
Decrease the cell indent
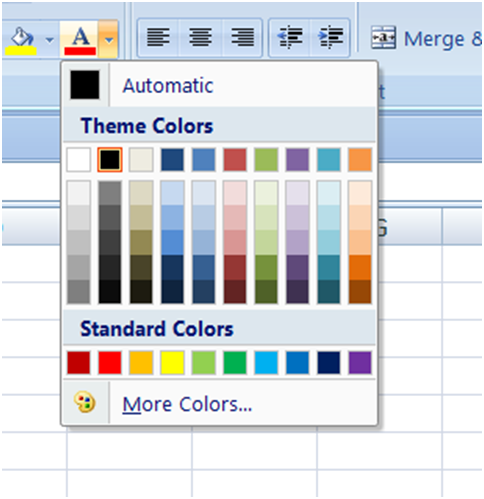tap(290, 38)
